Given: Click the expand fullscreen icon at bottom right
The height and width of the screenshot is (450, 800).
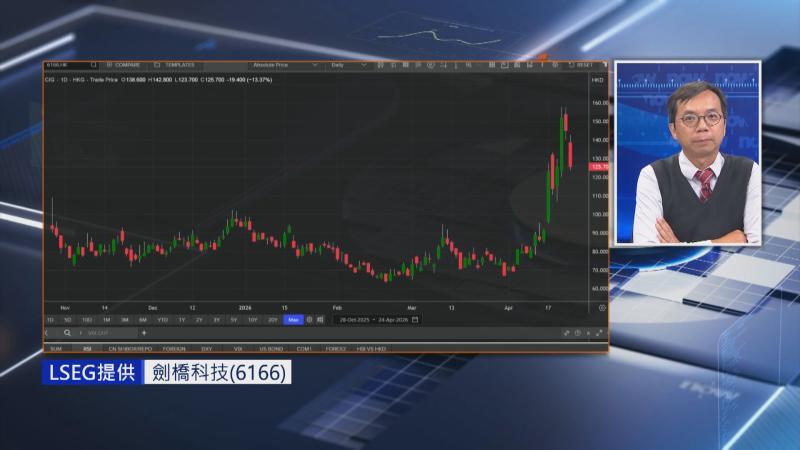Looking at the screenshot, I should point(599,333).
